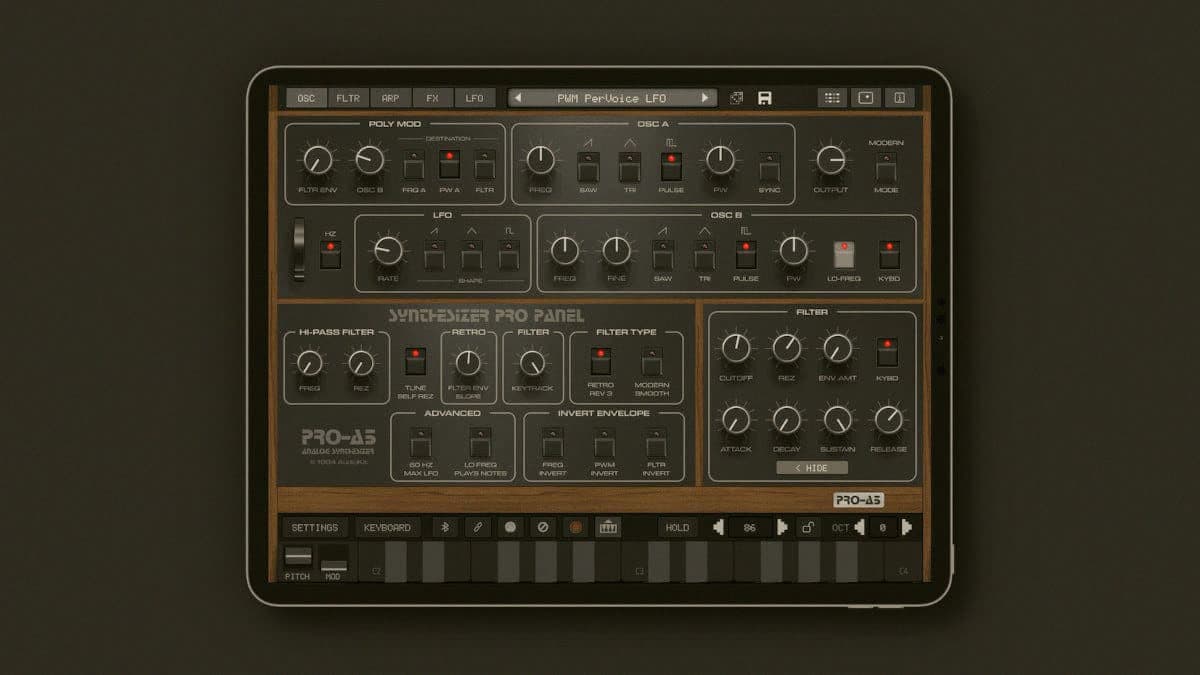
Task: Toggle OSC B LO-FREQ switch
Action: 846,255
